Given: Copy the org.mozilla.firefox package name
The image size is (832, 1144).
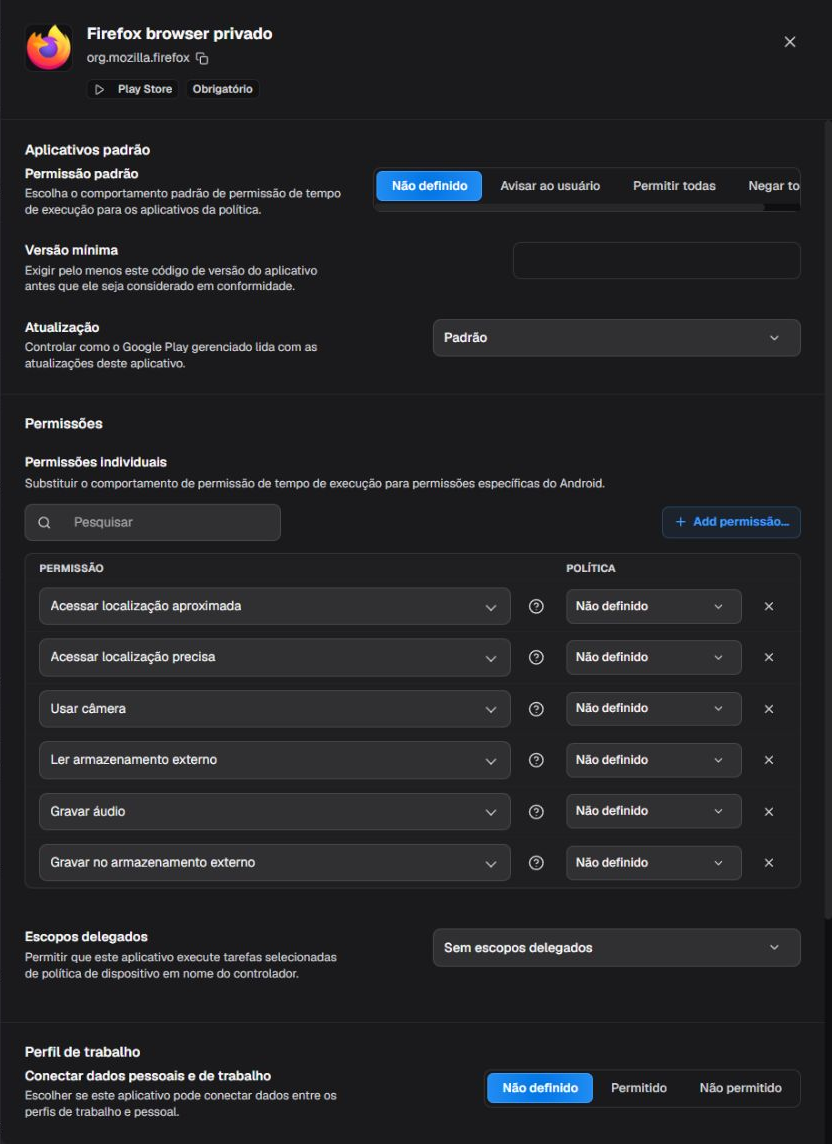Looking at the screenshot, I should (202, 58).
